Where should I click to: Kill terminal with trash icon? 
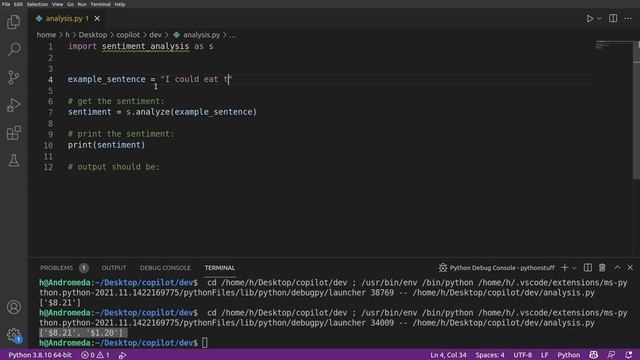coord(602,268)
